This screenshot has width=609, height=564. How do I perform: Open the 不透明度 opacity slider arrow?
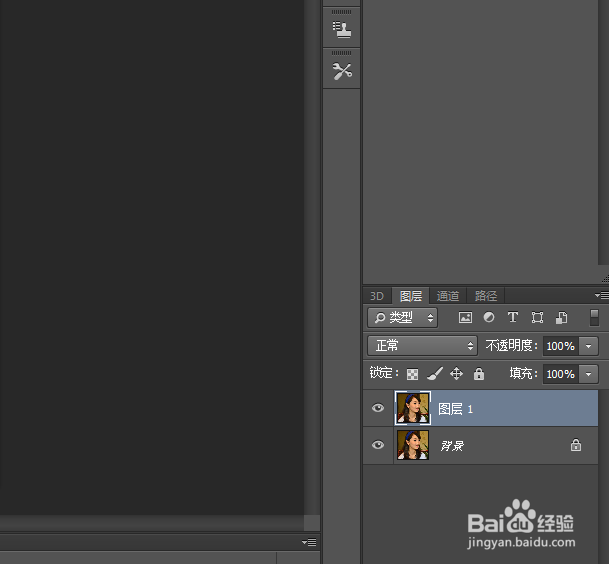coord(588,346)
